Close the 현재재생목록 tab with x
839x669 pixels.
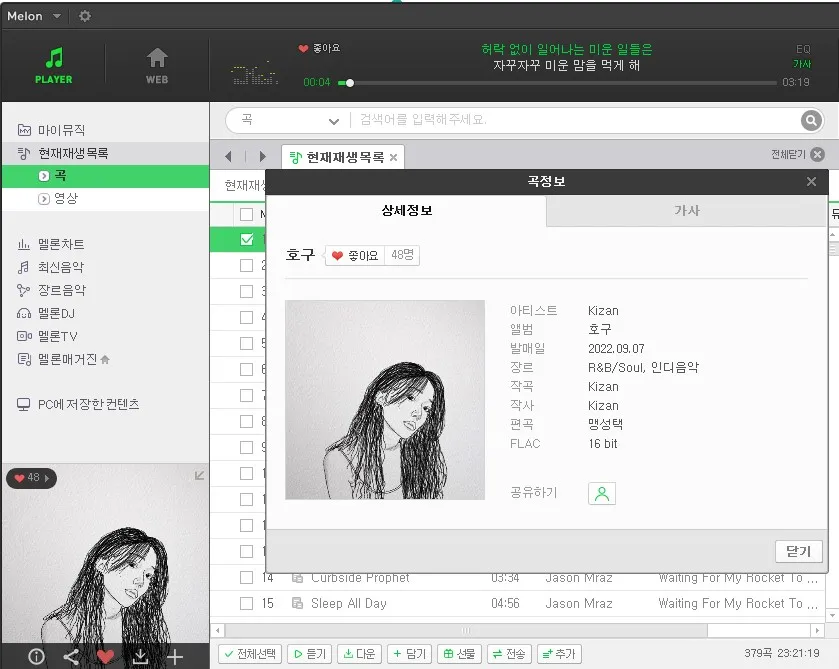tap(393, 157)
